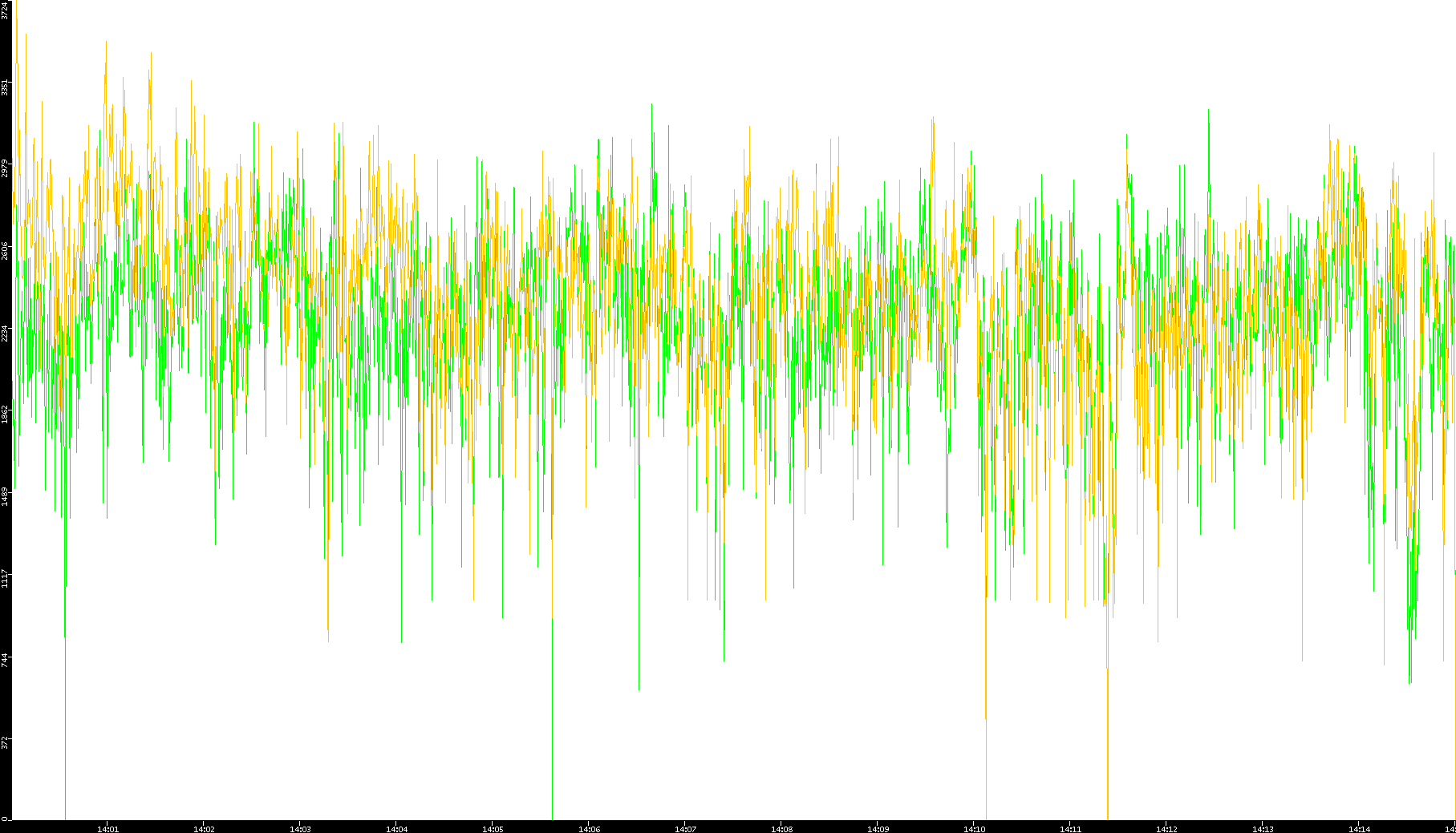
Task: Select the 3351 y-axis label
Action: [x=6, y=87]
